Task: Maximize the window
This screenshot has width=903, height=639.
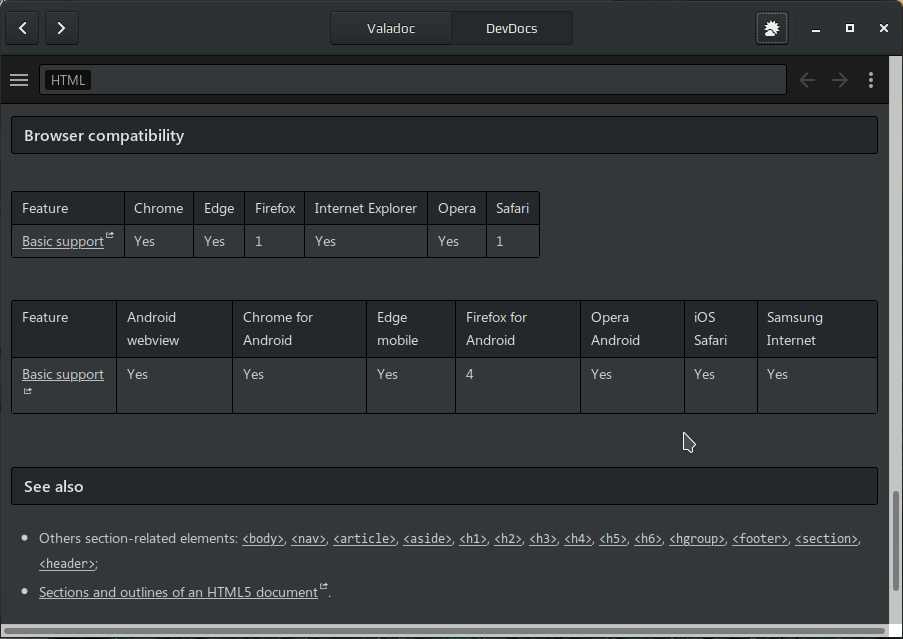Action: click(x=850, y=28)
